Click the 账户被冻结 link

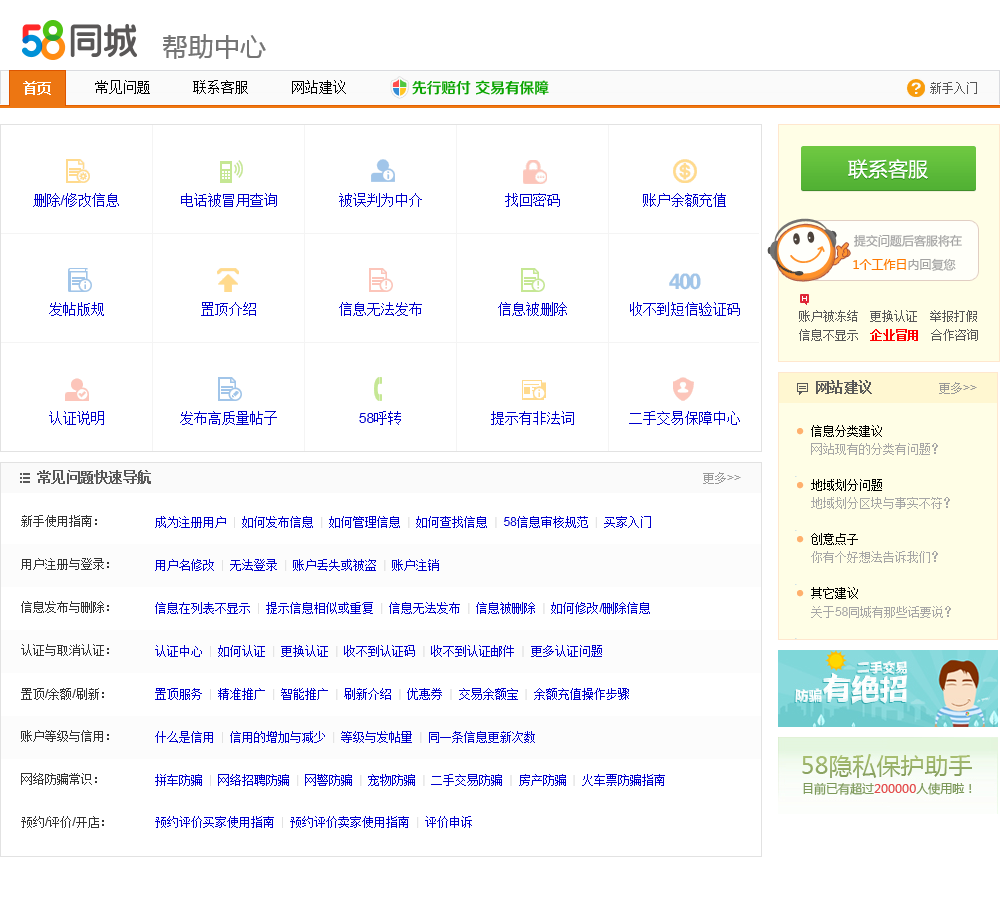click(828, 316)
